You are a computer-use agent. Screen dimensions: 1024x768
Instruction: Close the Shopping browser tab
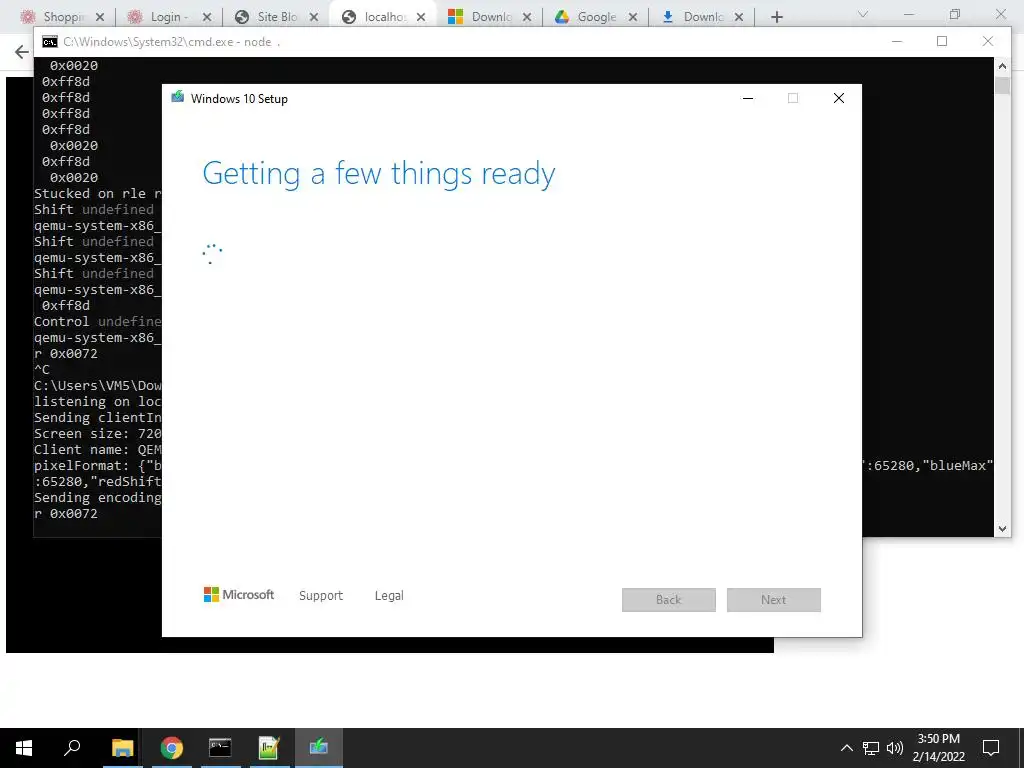100,17
